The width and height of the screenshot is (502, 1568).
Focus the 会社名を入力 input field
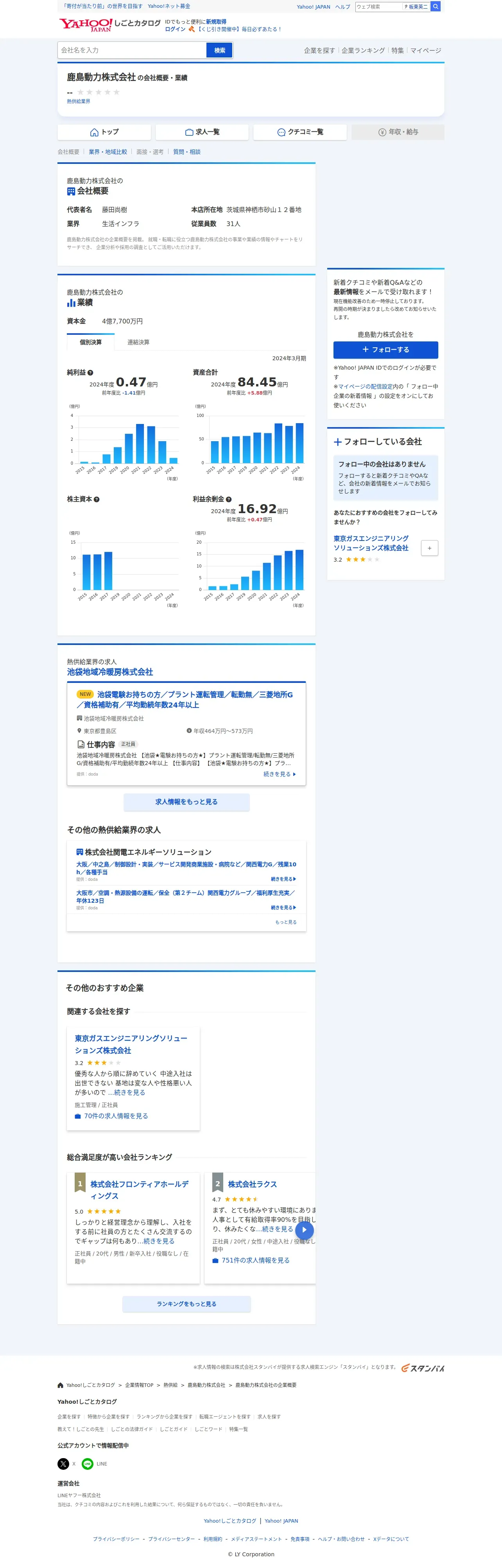click(x=132, y=50)
